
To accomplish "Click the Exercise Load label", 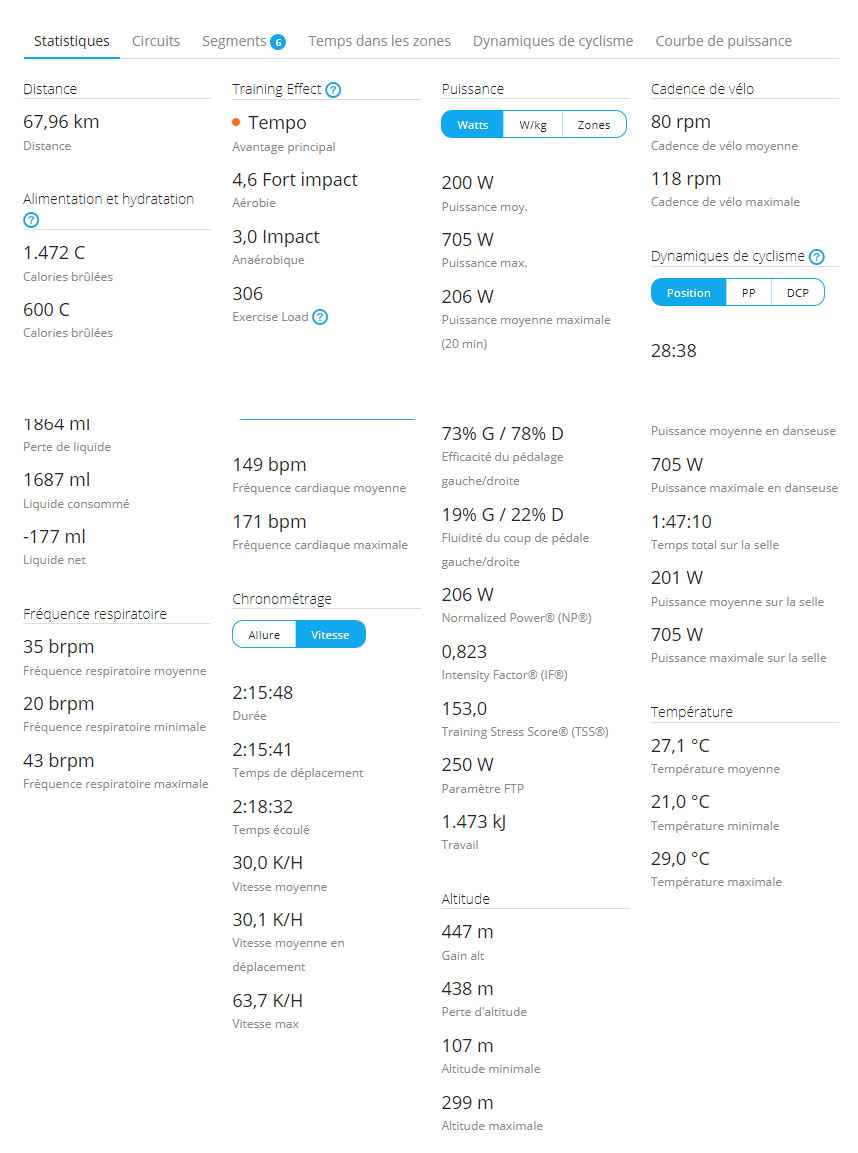I will coord(270,317).
